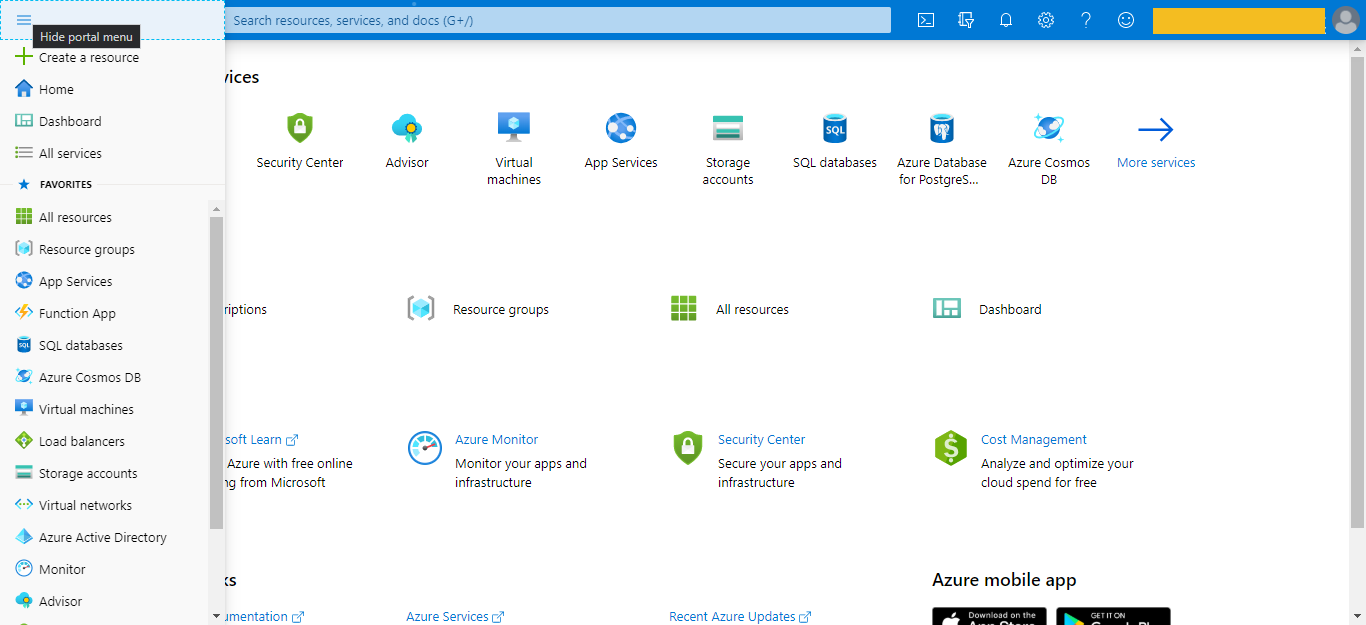Select All services from the sidebar

click(70, 152)
